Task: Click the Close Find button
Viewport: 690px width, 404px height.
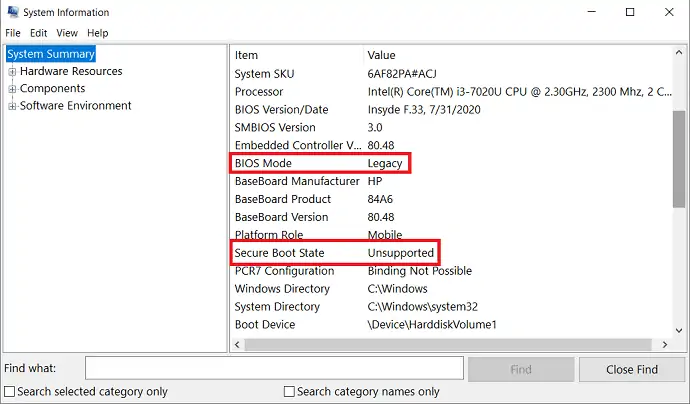Action: point(632,369)
